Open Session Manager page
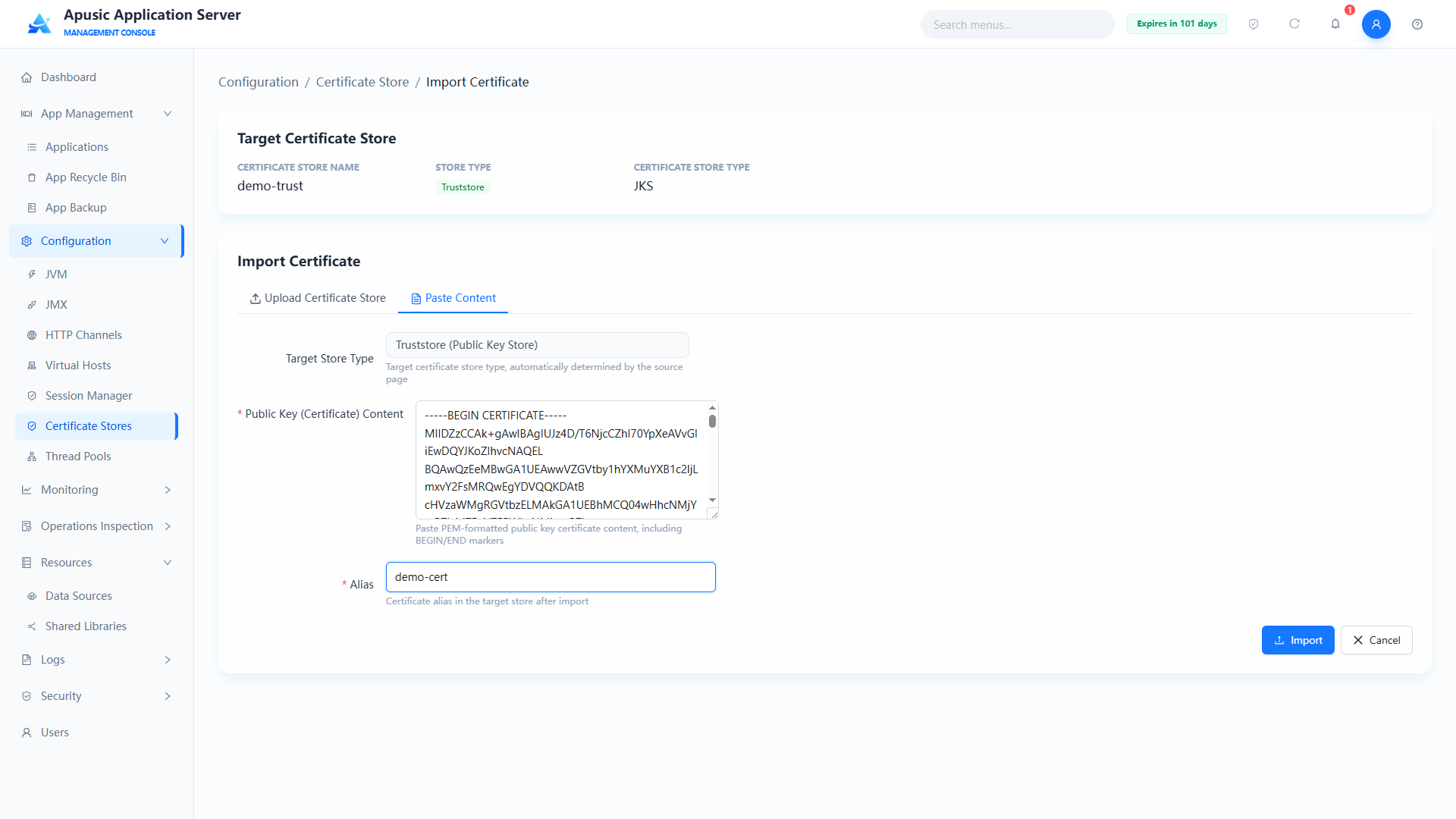 pyautogui.click(x=97, y=396)
